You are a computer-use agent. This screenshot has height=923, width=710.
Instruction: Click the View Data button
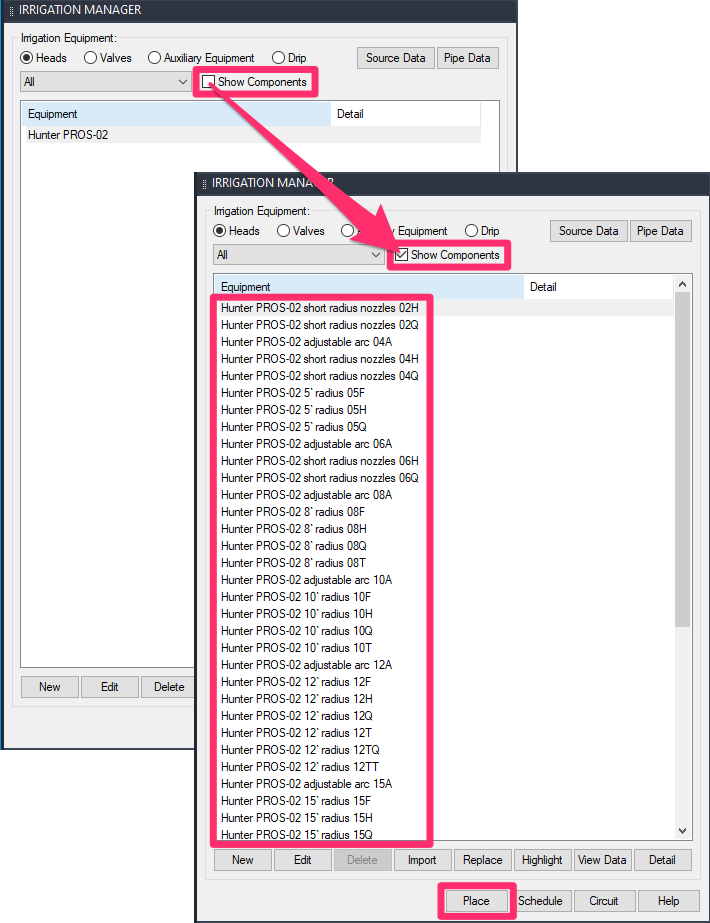tap(602, 860)
